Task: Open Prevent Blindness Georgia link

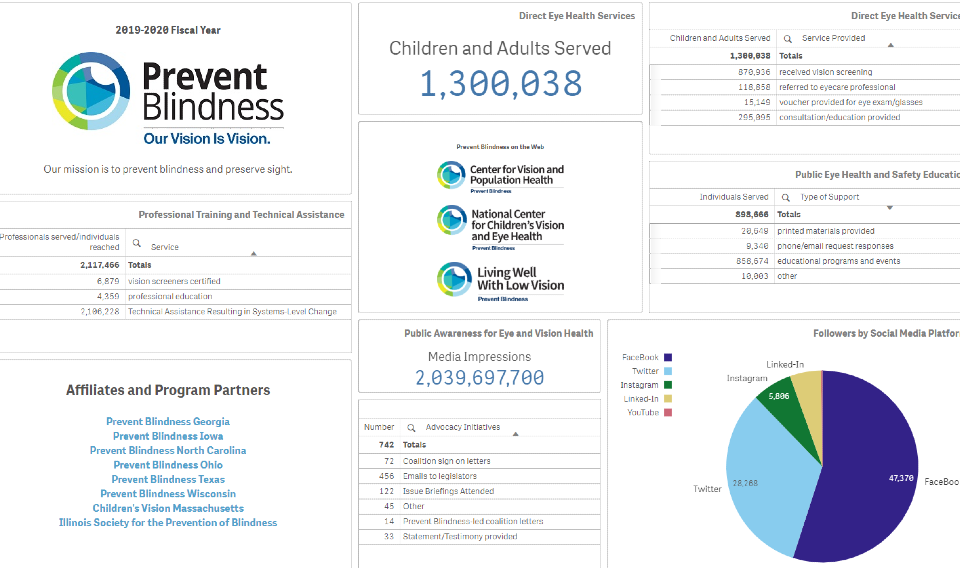Action: pos(168,422)
